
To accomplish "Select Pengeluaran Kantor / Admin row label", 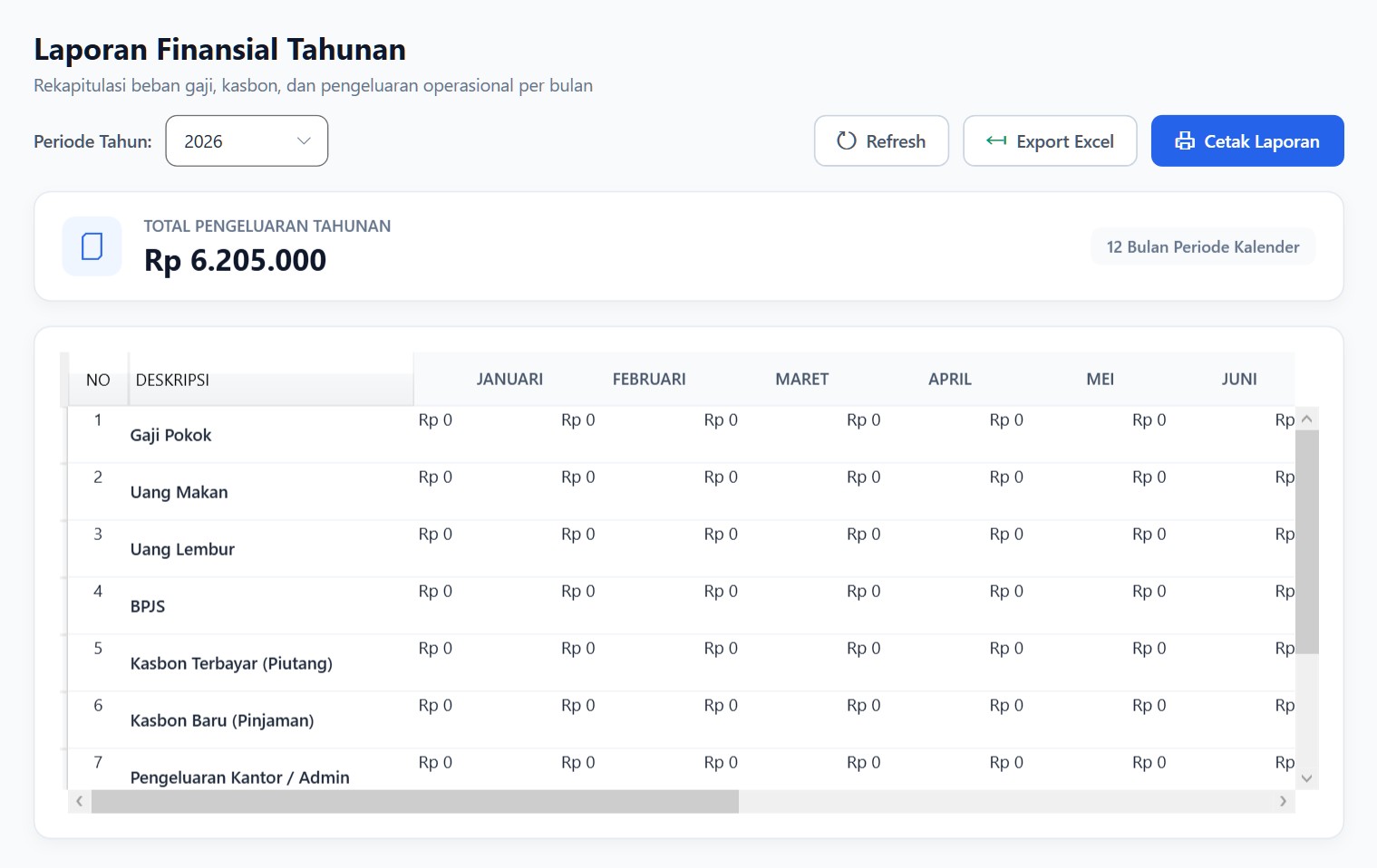I will click(239, 777).
